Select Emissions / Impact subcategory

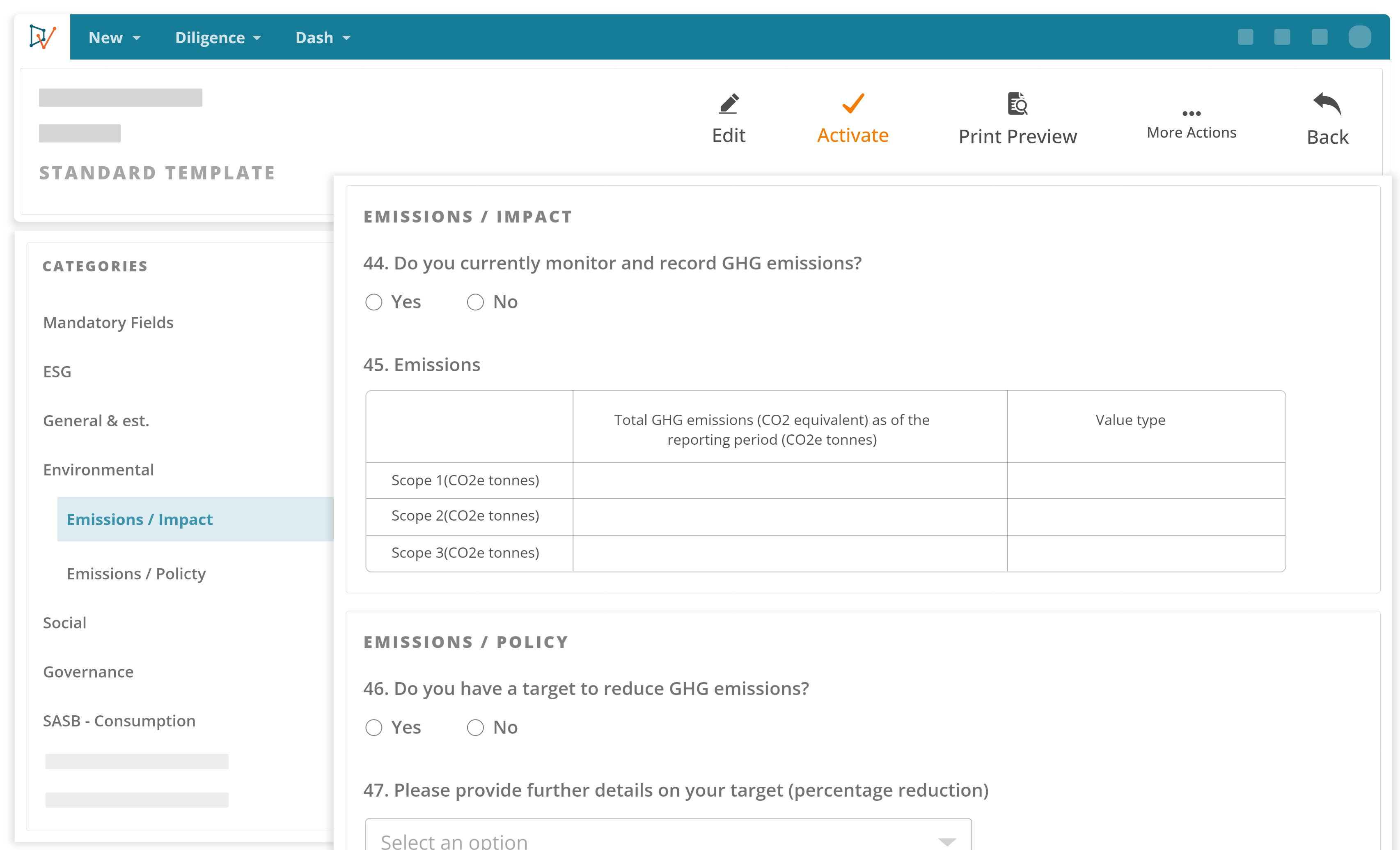pos(195,519)
